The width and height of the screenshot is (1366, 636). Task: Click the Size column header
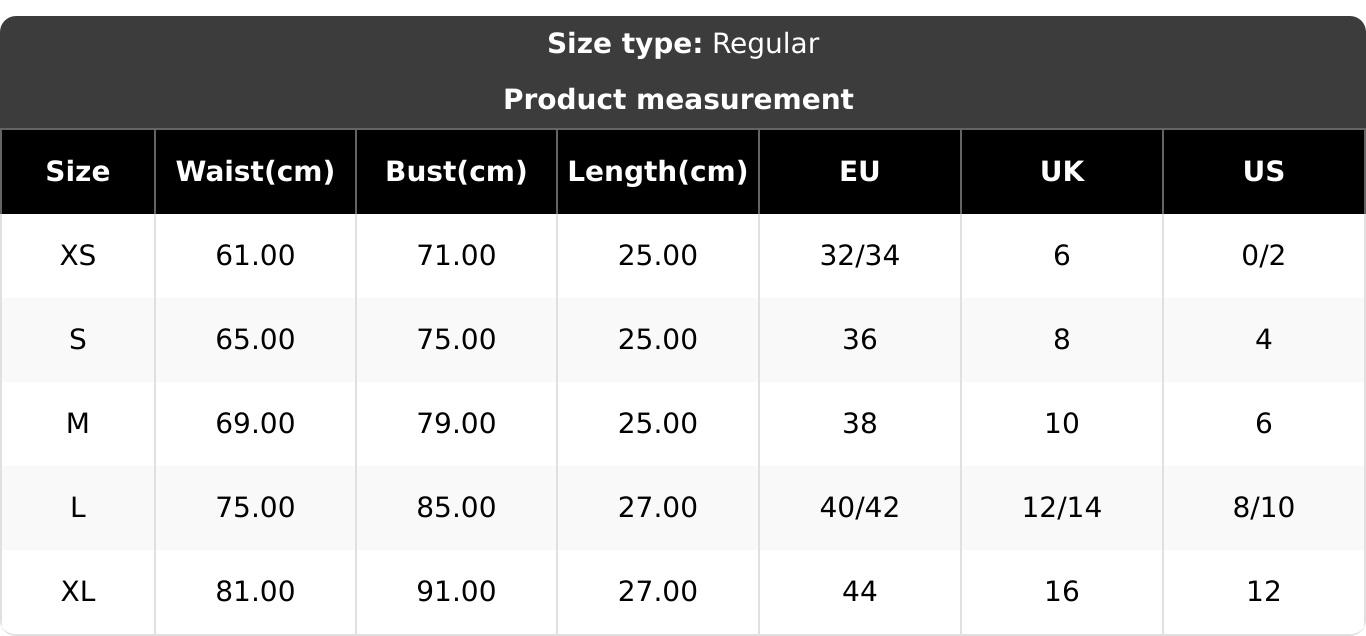pyautogui.click(x=78, y=172)
